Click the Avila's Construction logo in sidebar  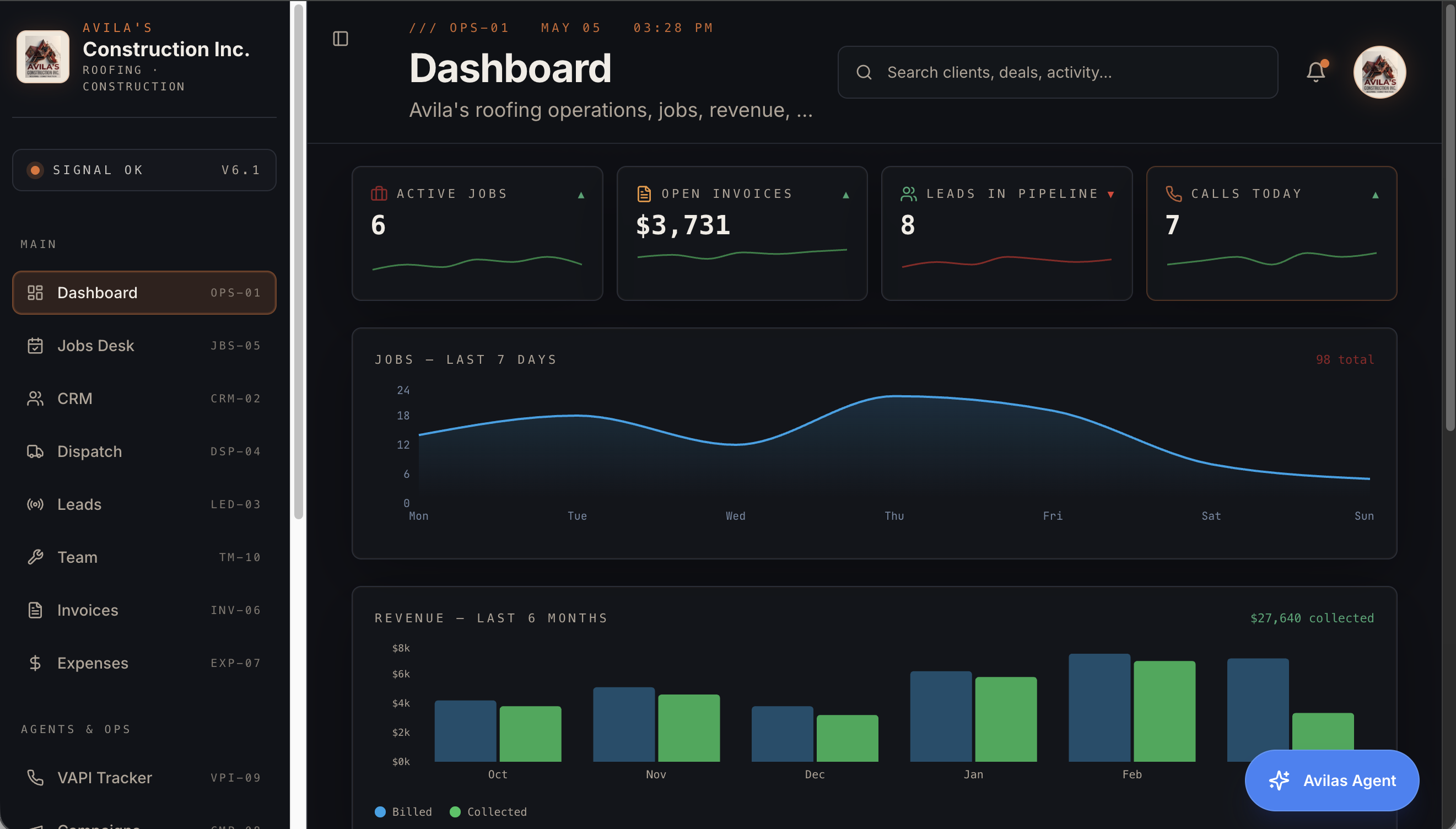pyautogui.click(x=42, y=57)
